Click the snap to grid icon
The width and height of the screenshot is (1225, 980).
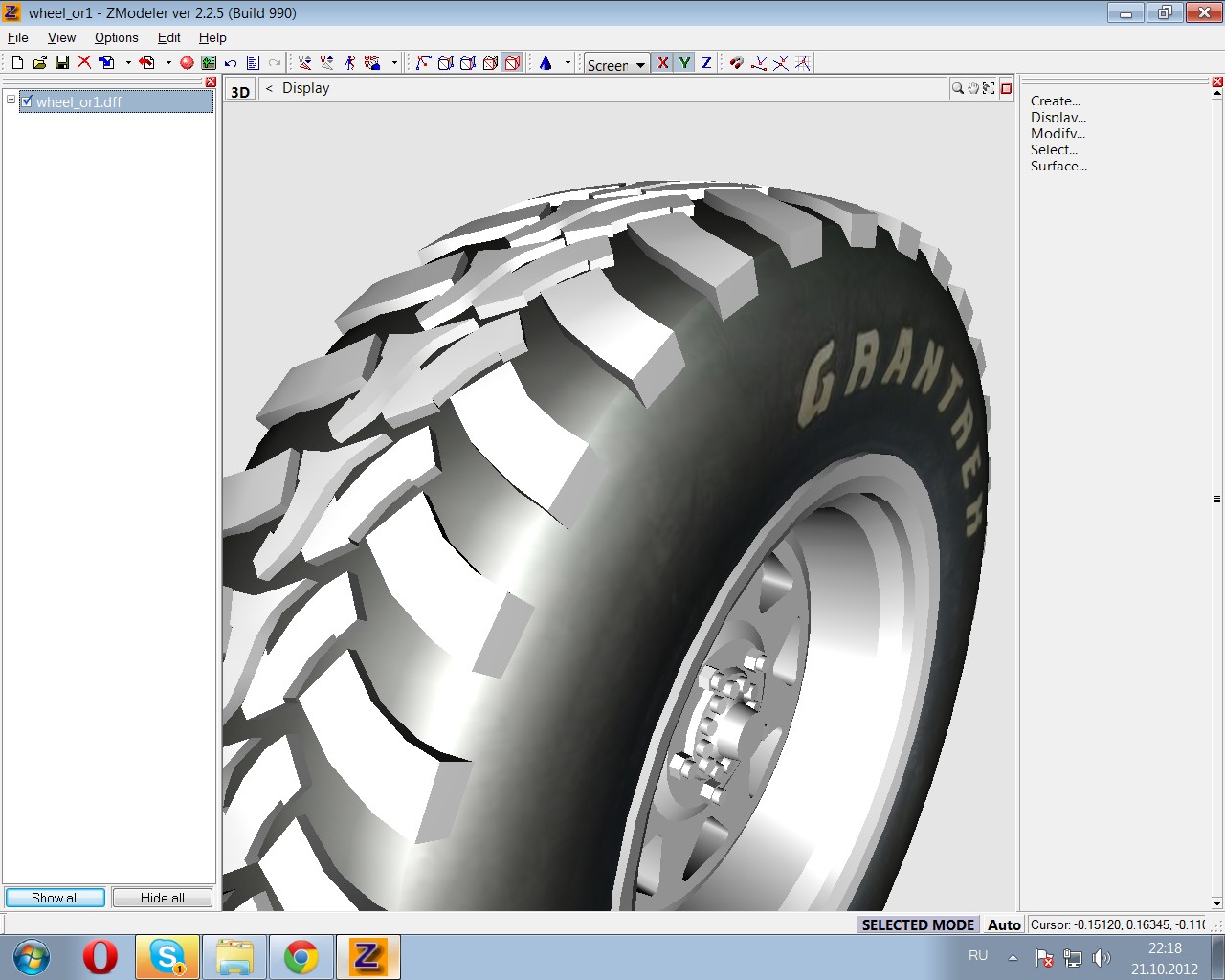[x=803, y=63]
